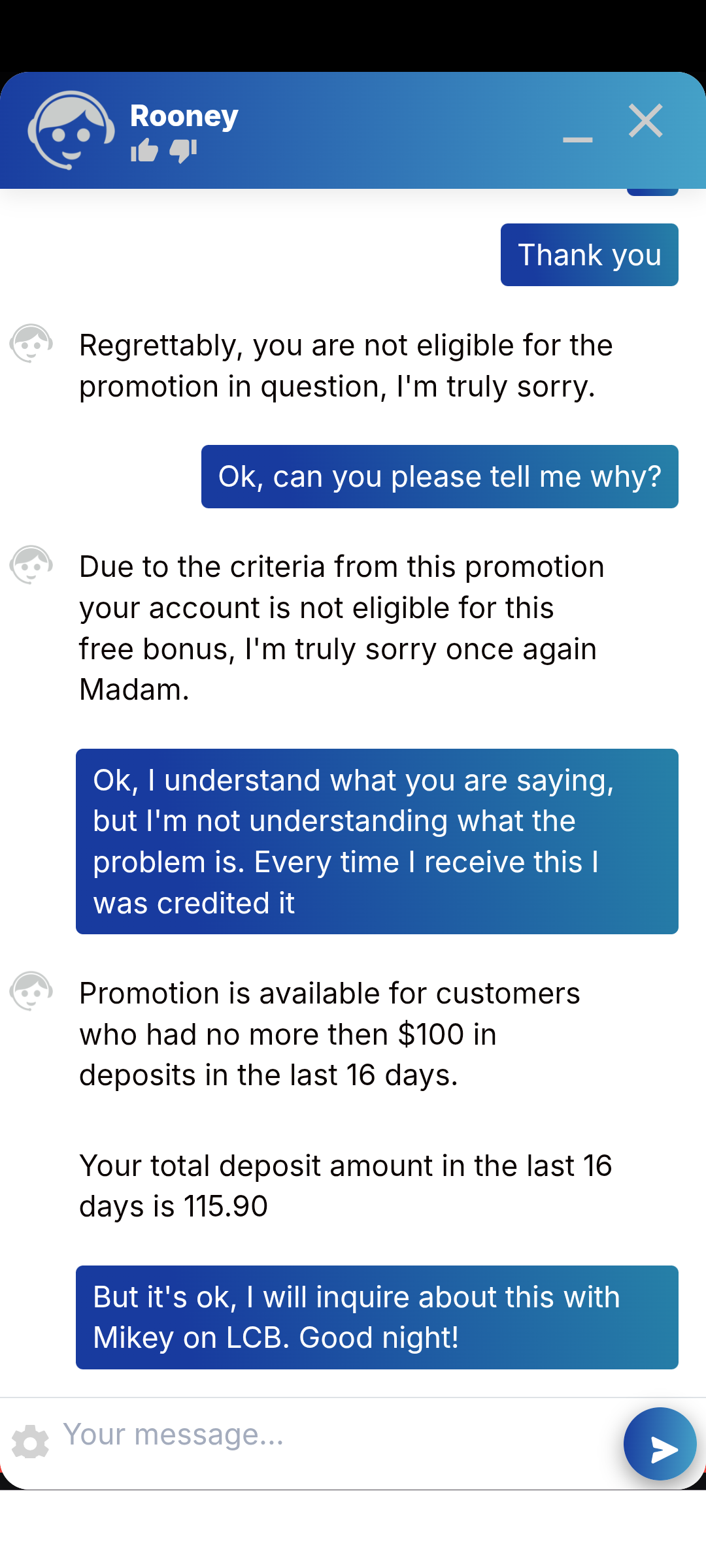The width and height of the screenshot is (706, 1568).
Task: Select the 'Ok, I understand what you are saying' bubble
Action: tap(377, 841)
